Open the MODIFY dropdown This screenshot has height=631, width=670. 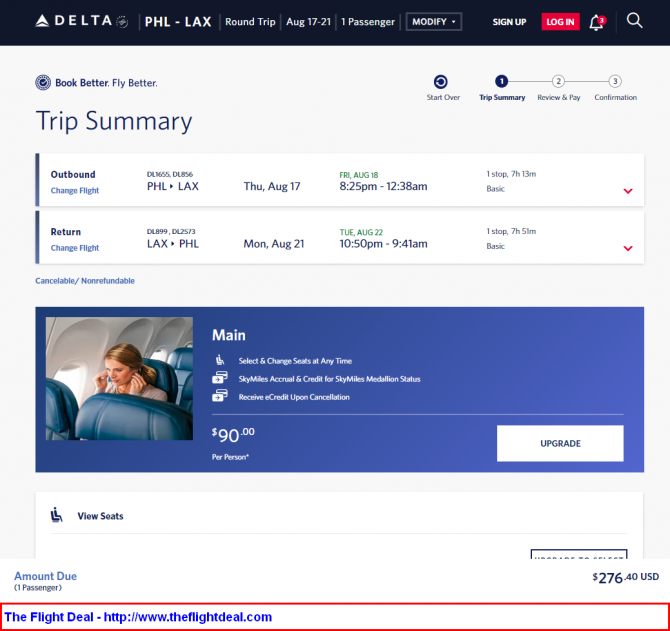(x=433, y=22)
